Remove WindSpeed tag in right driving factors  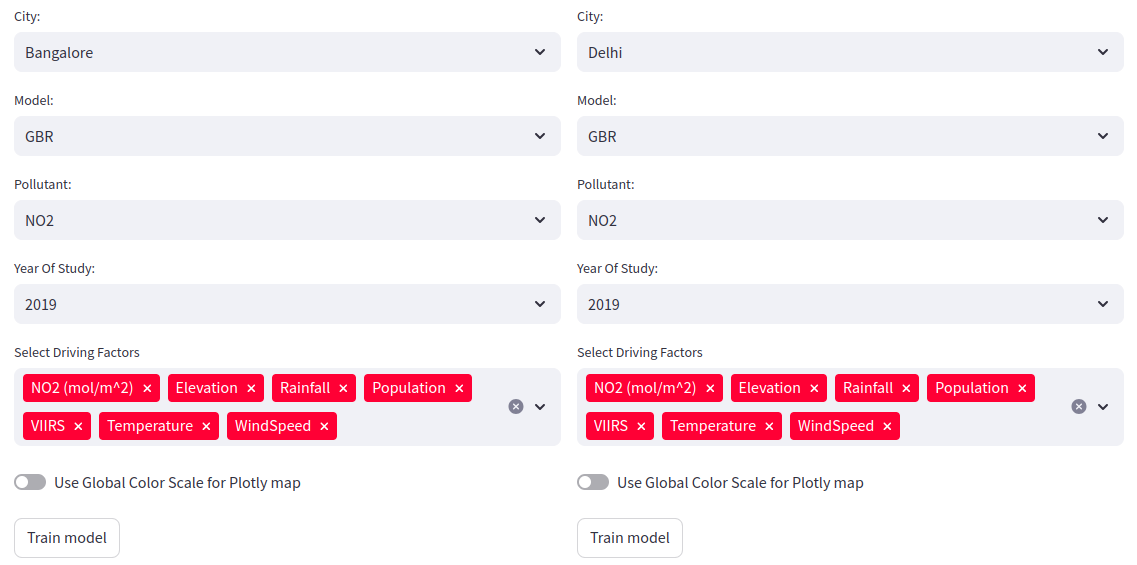click(x=887, y=426)
